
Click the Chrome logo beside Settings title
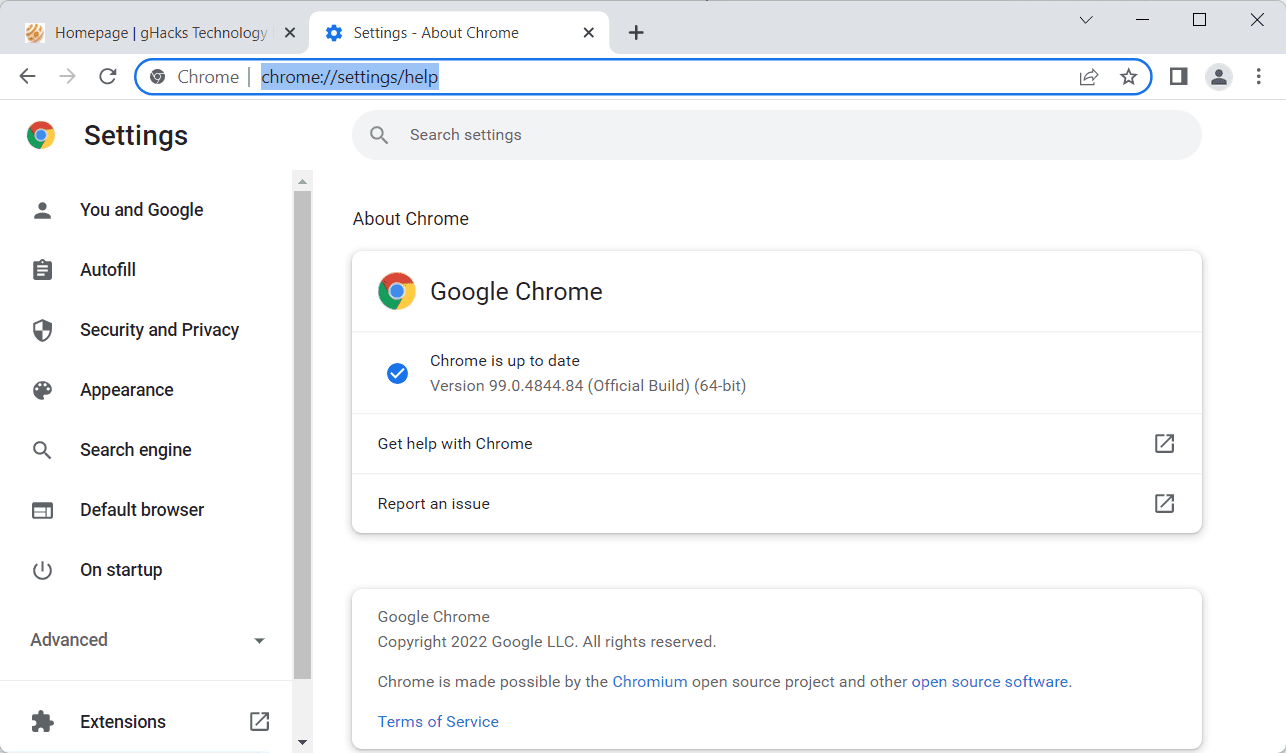41,135
